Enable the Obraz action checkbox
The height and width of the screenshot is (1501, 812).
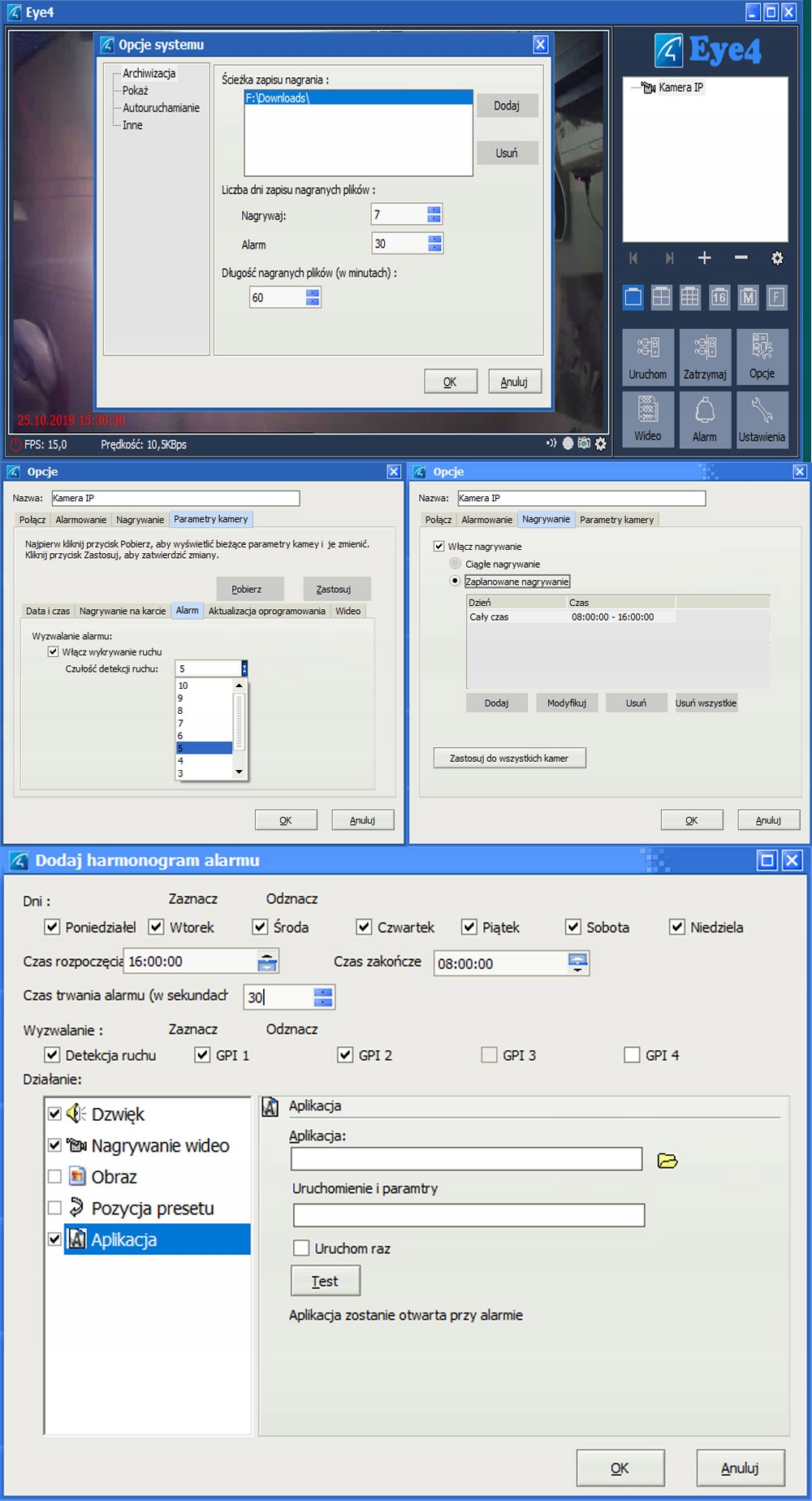click(x=54, y=1176)
